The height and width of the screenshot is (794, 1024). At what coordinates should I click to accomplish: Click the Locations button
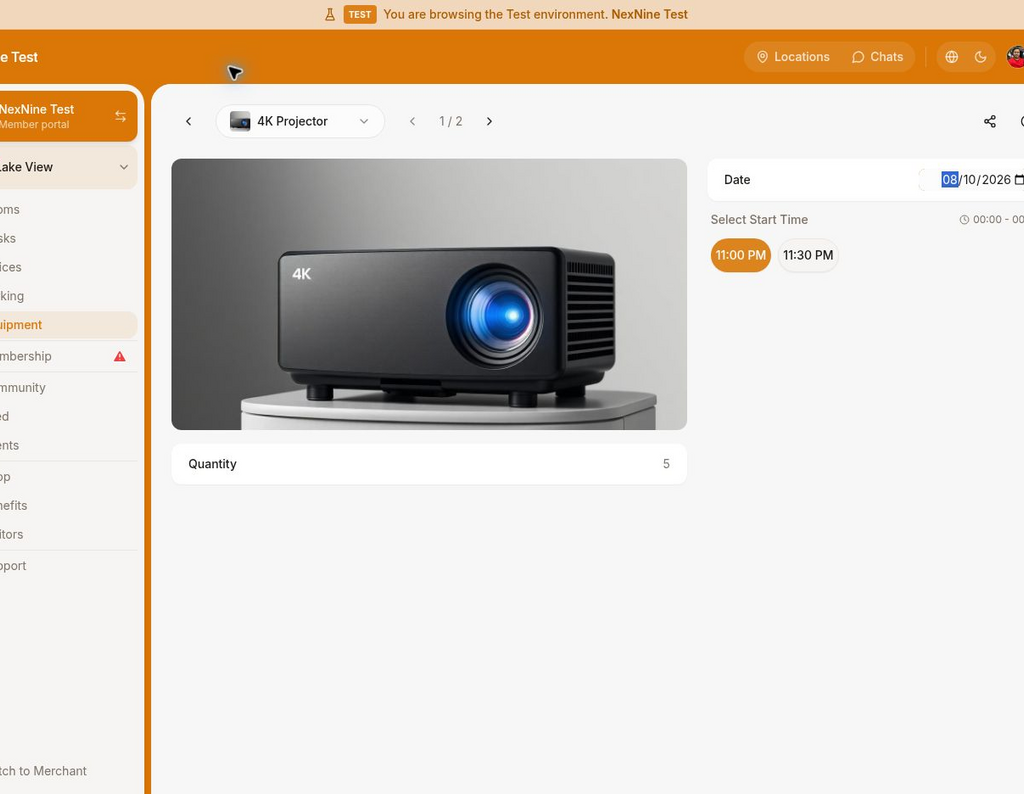click(x=793, y=57)
